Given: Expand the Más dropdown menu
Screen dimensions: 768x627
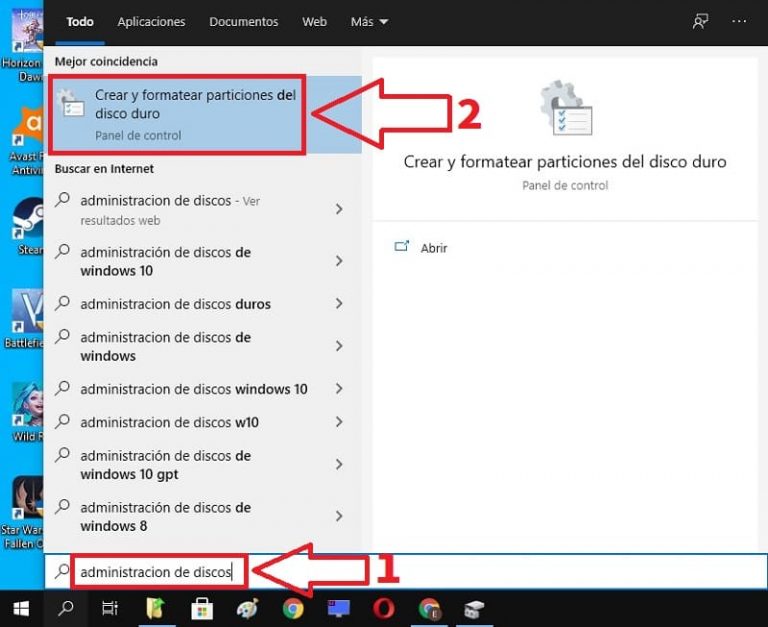Looking at the screenshot, I should click(369, 22).
